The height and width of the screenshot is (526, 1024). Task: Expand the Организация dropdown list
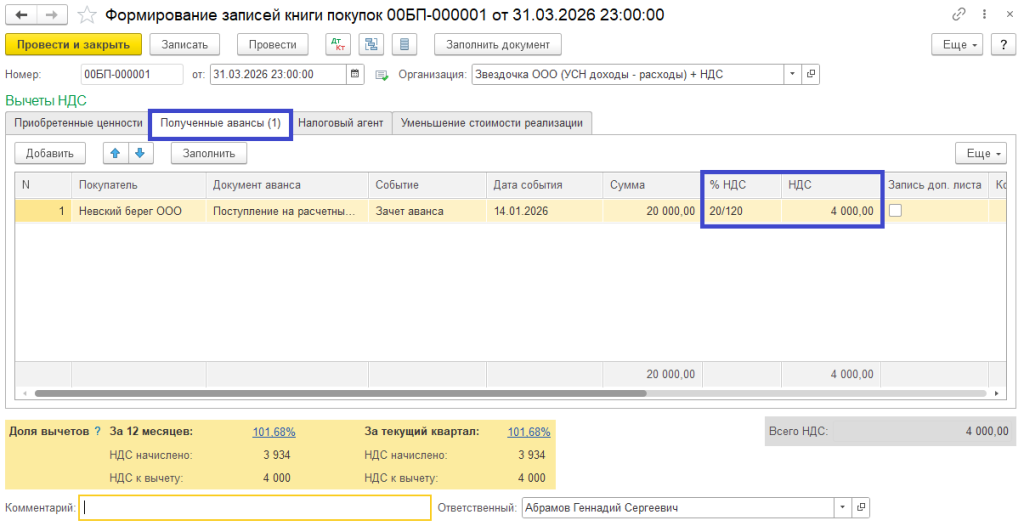click(x=792, y=74)
